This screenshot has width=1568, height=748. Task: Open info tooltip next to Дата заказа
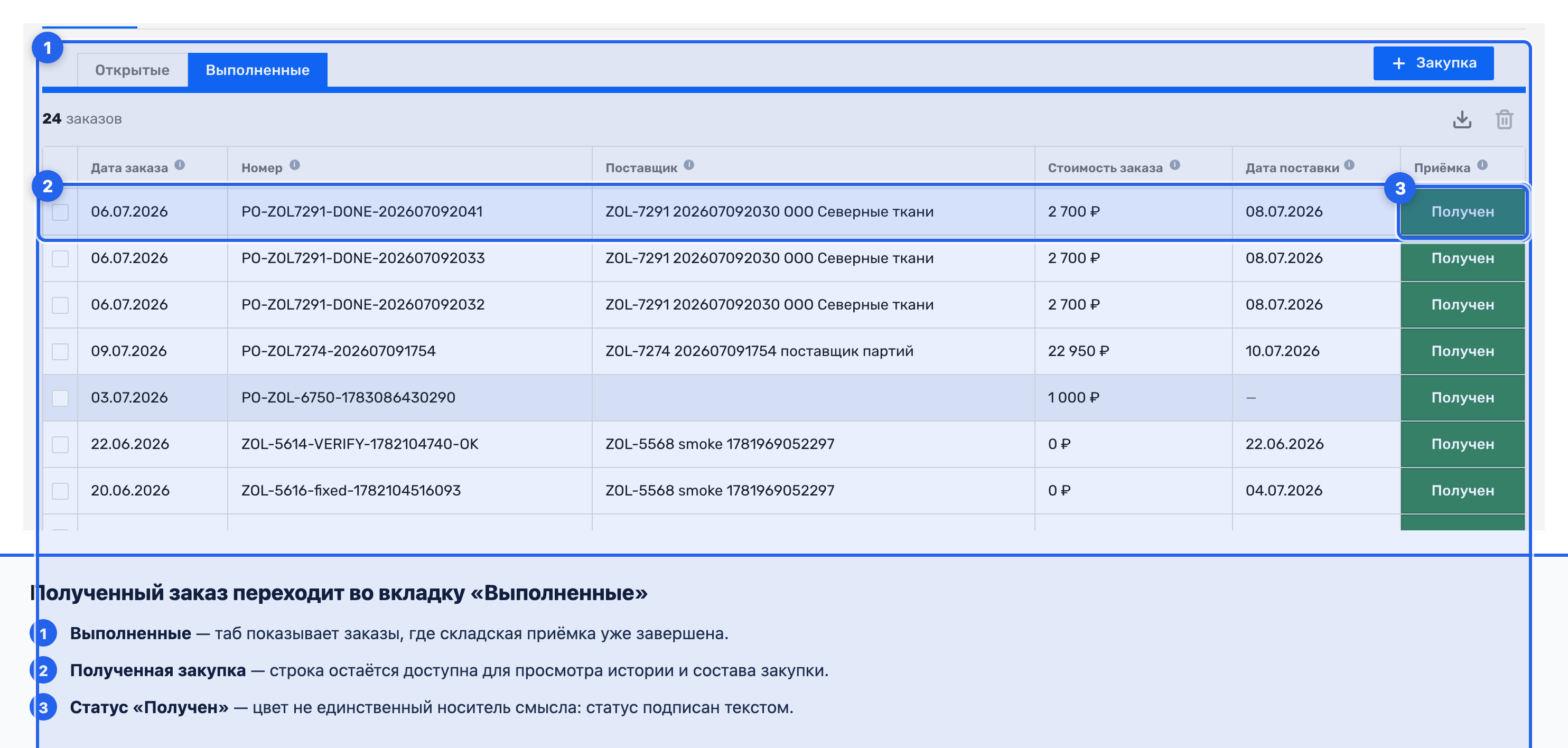[x=180, y=165]
